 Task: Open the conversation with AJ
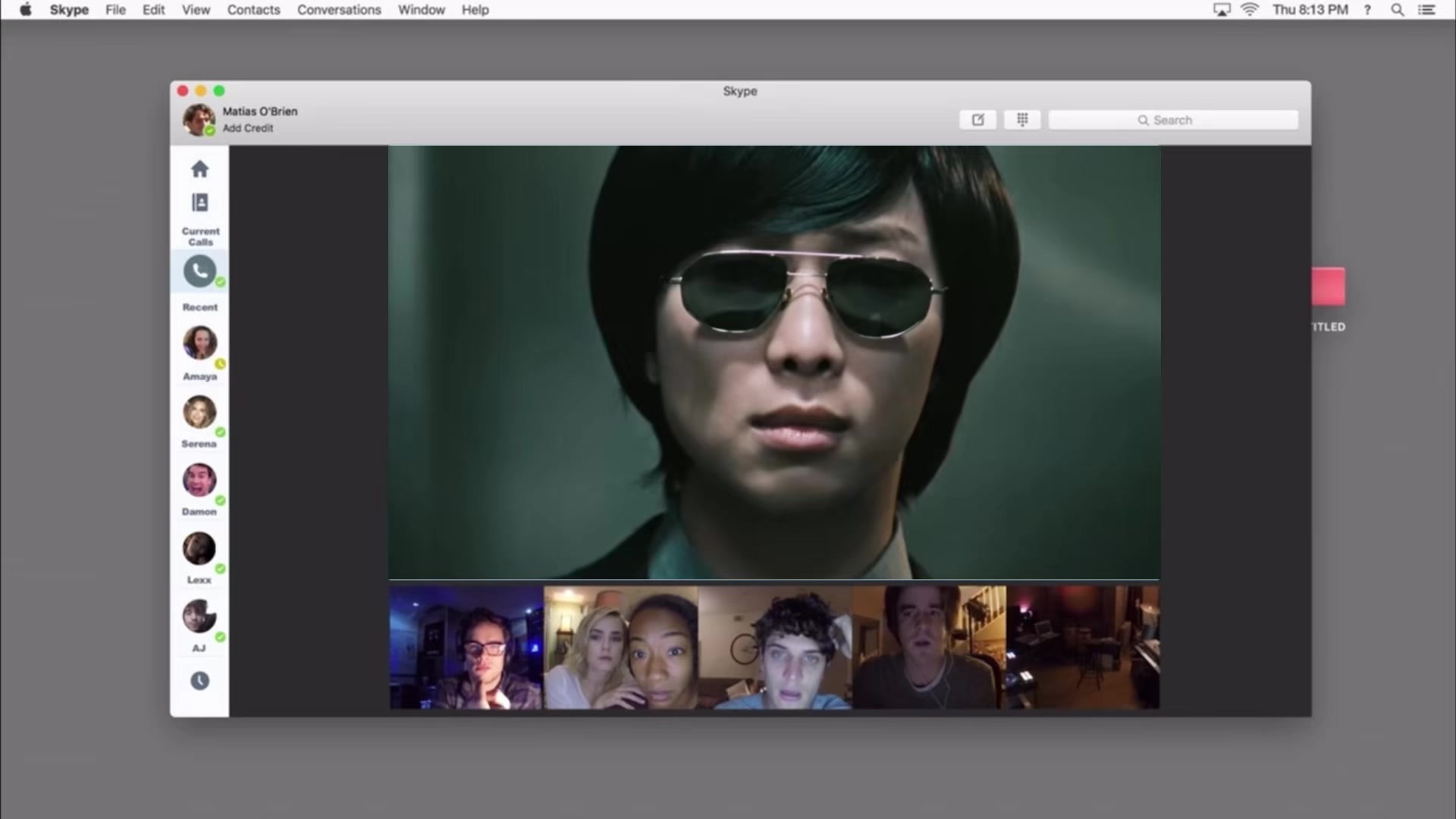click(199, 626)
